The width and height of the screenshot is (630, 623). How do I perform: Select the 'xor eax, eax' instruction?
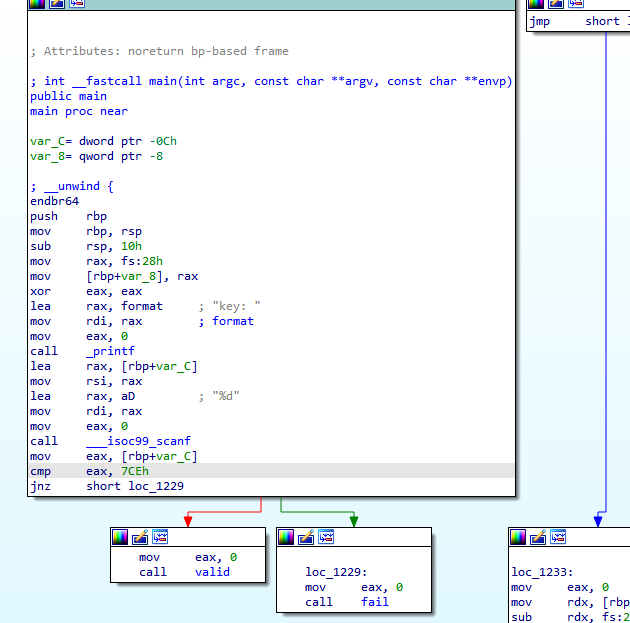coord(86,291)
